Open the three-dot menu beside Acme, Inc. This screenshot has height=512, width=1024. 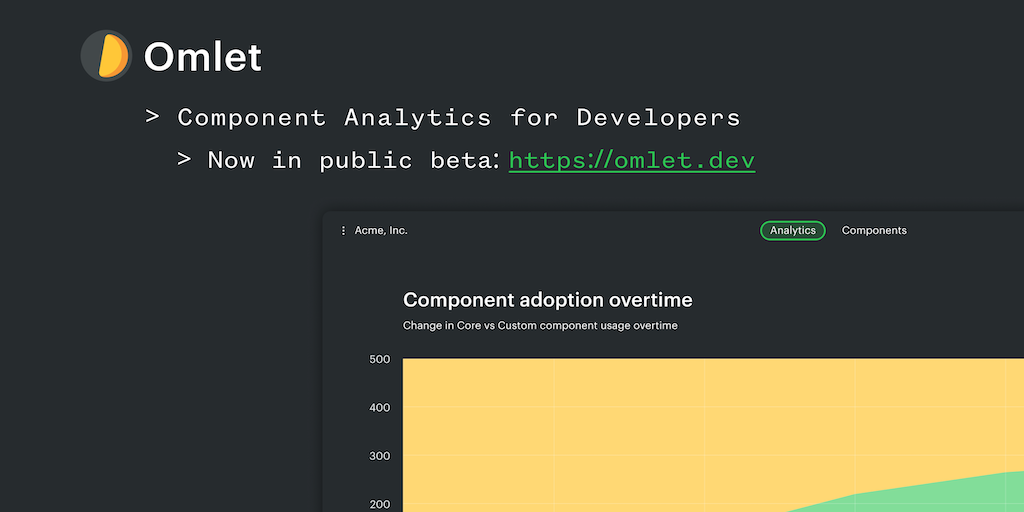click(x=343, y=231)
